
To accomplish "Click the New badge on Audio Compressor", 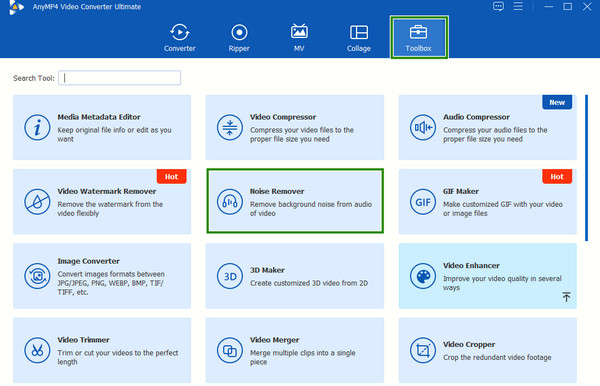I will pyautogui.click(x=557, y=102).
